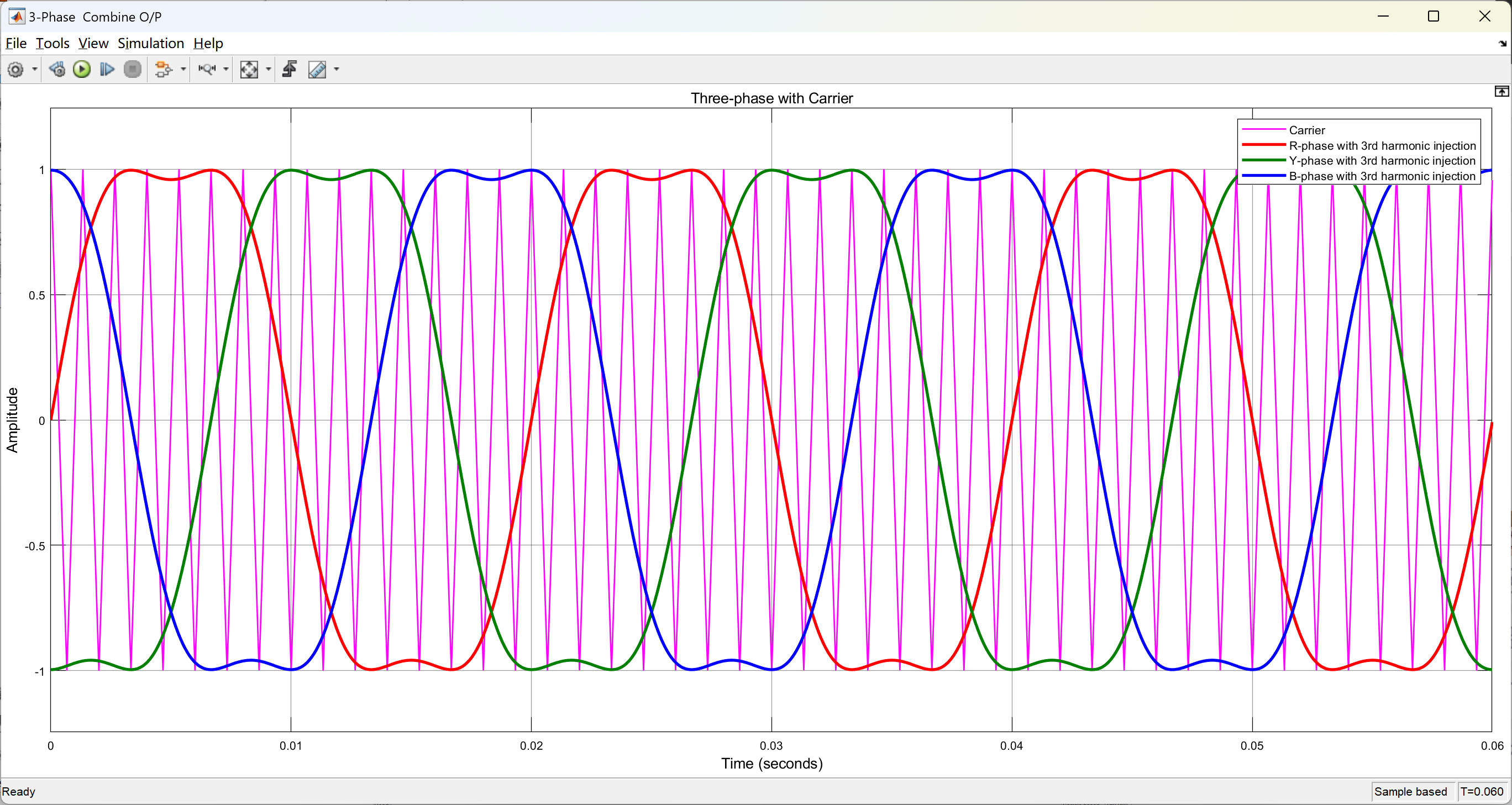The image size is (1512, 805).
Task: Click maximize axes button at plot corner
Action: 1501,92
